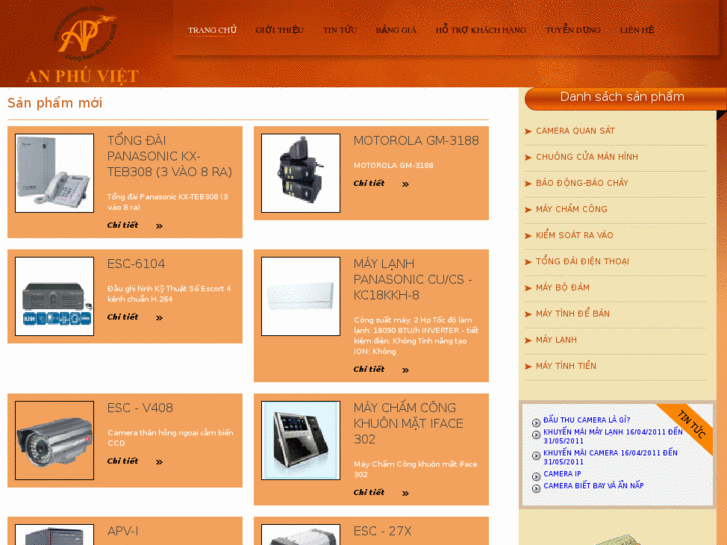Open the Máy Chấm Công Khuôn Mặt title
727x545 pixels.
point(408,423)
